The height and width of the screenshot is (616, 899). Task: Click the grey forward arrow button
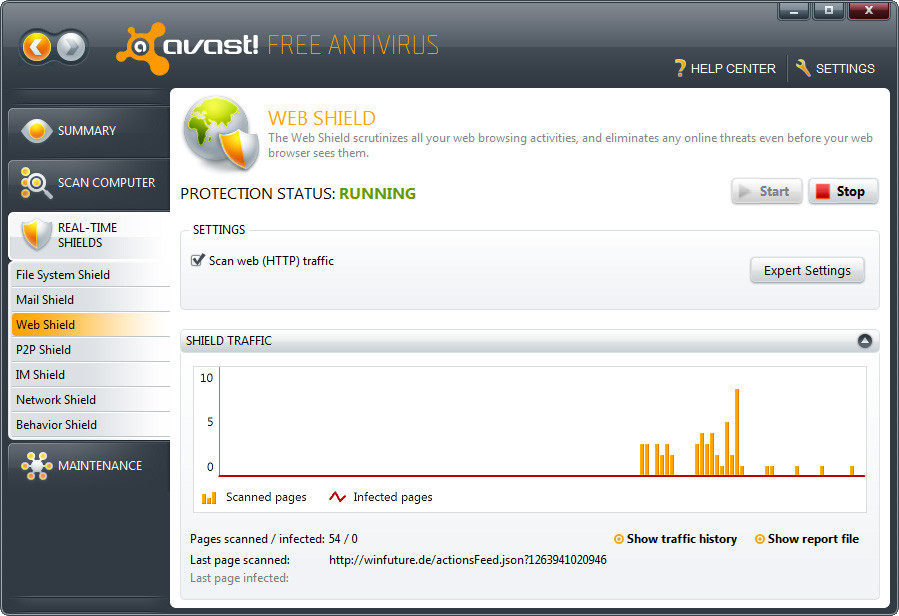click(x=71, y=46)
